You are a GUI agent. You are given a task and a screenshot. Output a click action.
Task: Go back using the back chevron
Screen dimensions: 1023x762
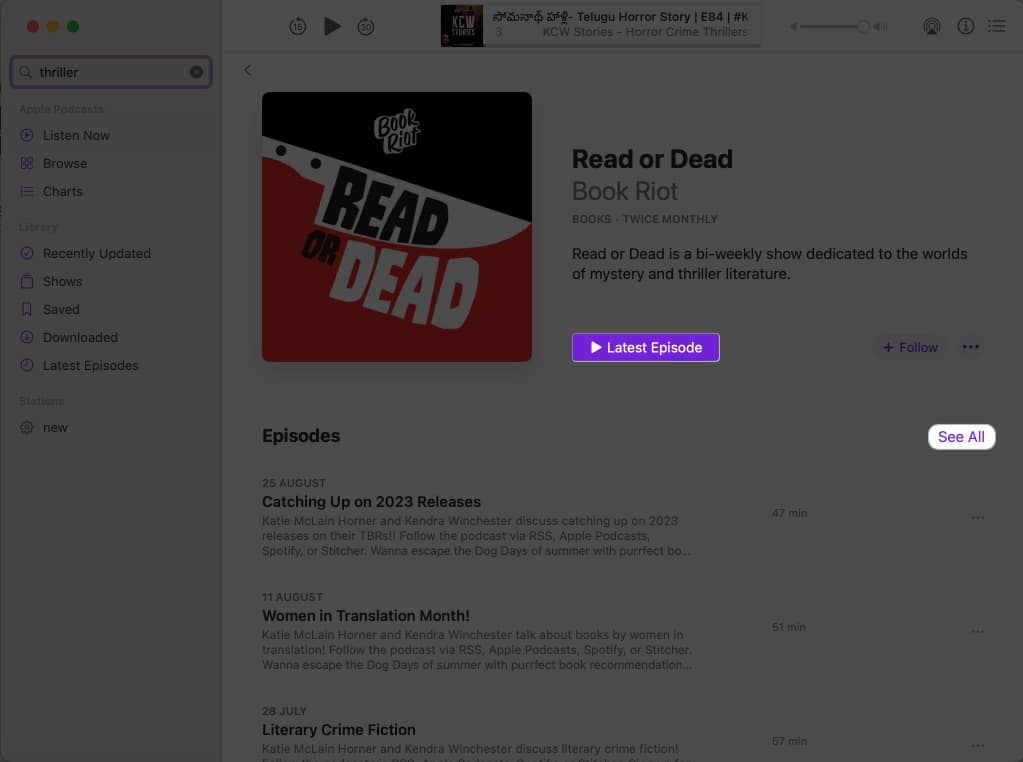pos(247,70)
